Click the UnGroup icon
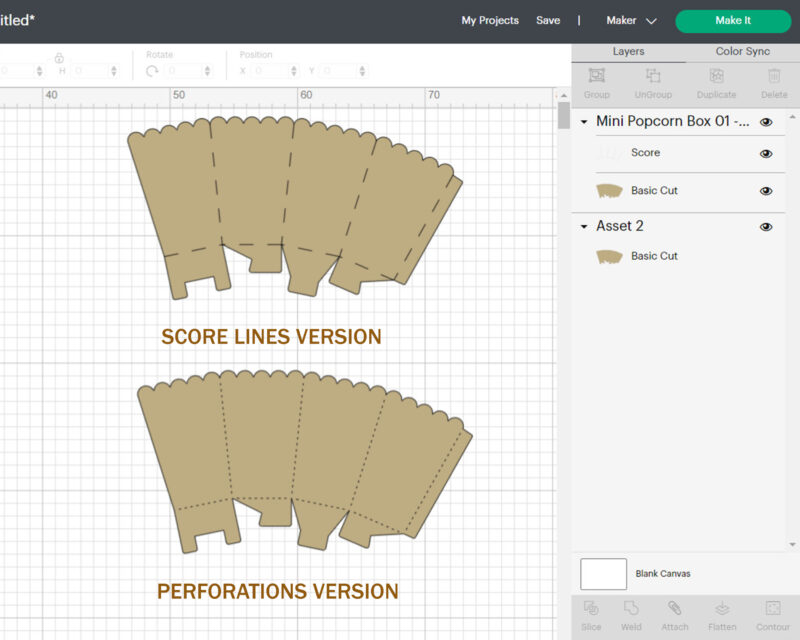 click(653, 77)
